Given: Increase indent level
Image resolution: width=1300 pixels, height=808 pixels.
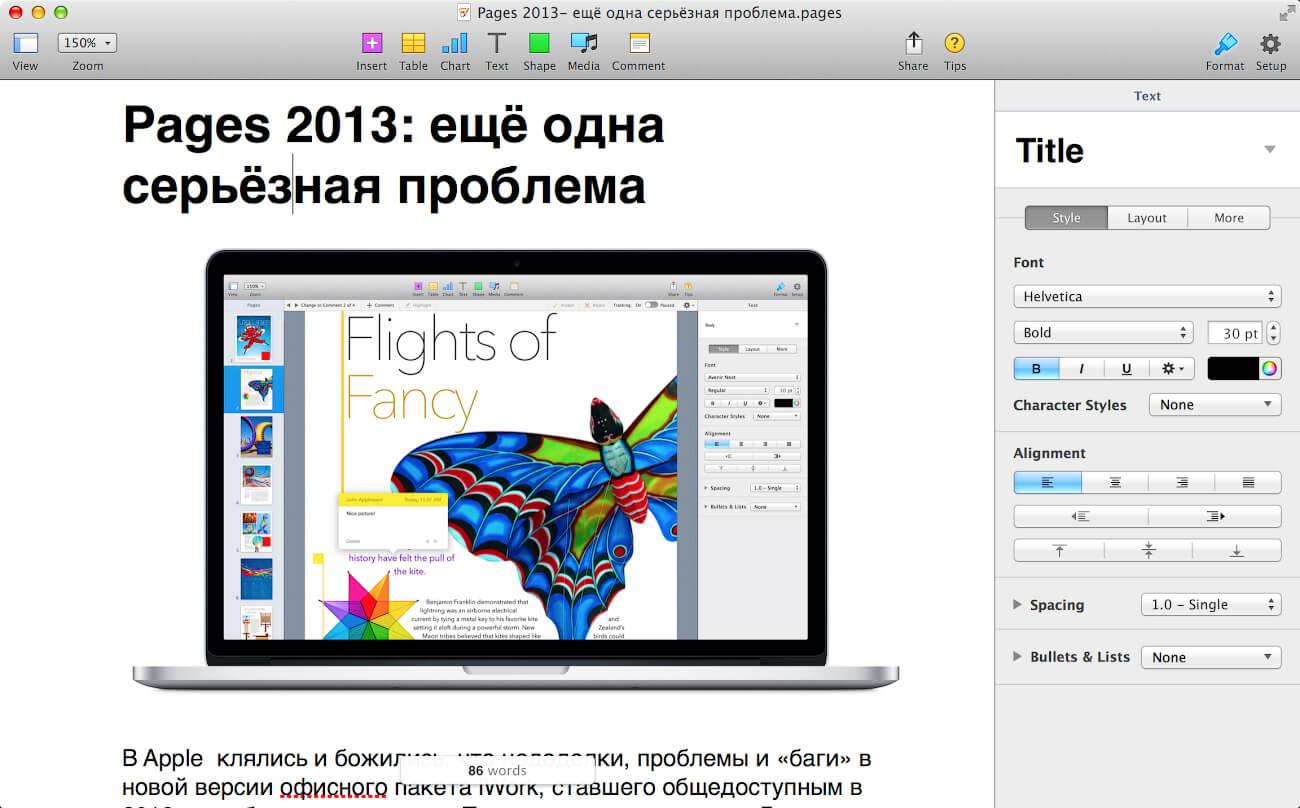Looking at the screenshot, I should 1215,517.
